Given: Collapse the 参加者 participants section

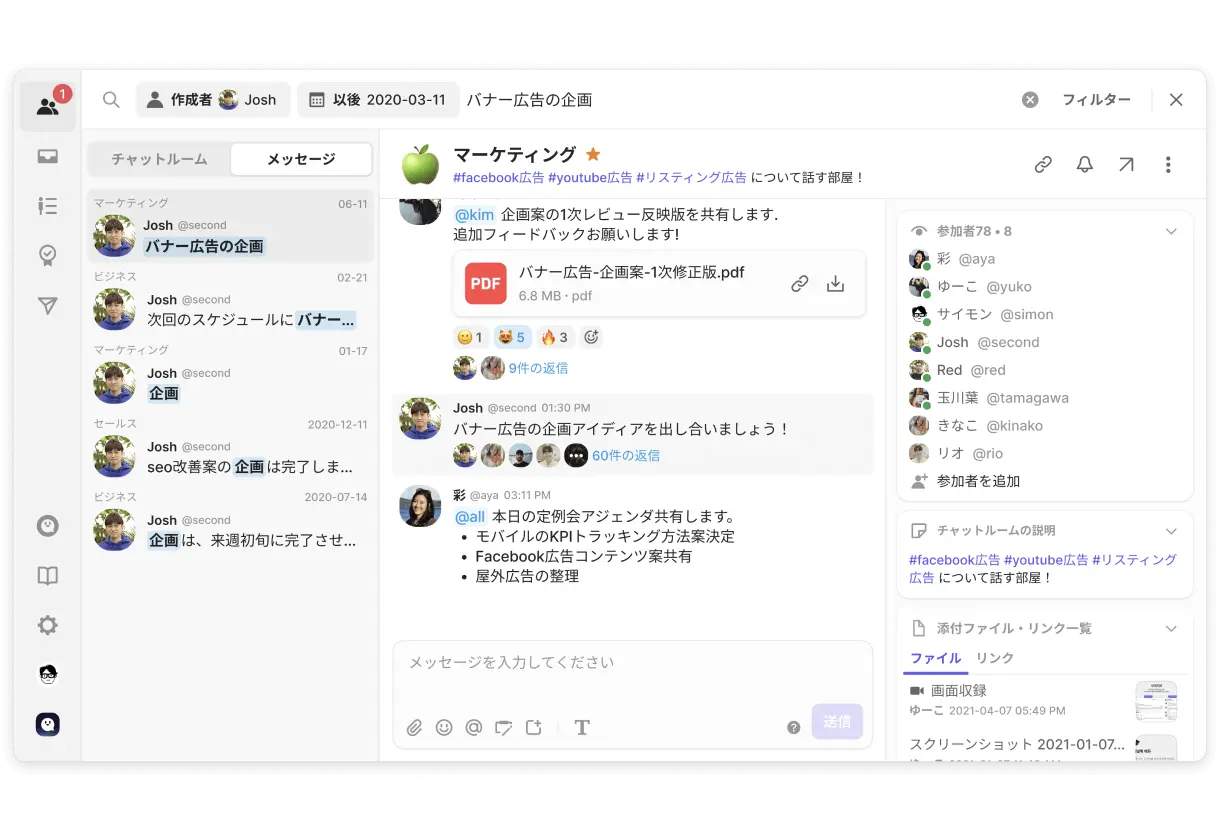Looking at the screenshot, I should [x=1171, y=231].
